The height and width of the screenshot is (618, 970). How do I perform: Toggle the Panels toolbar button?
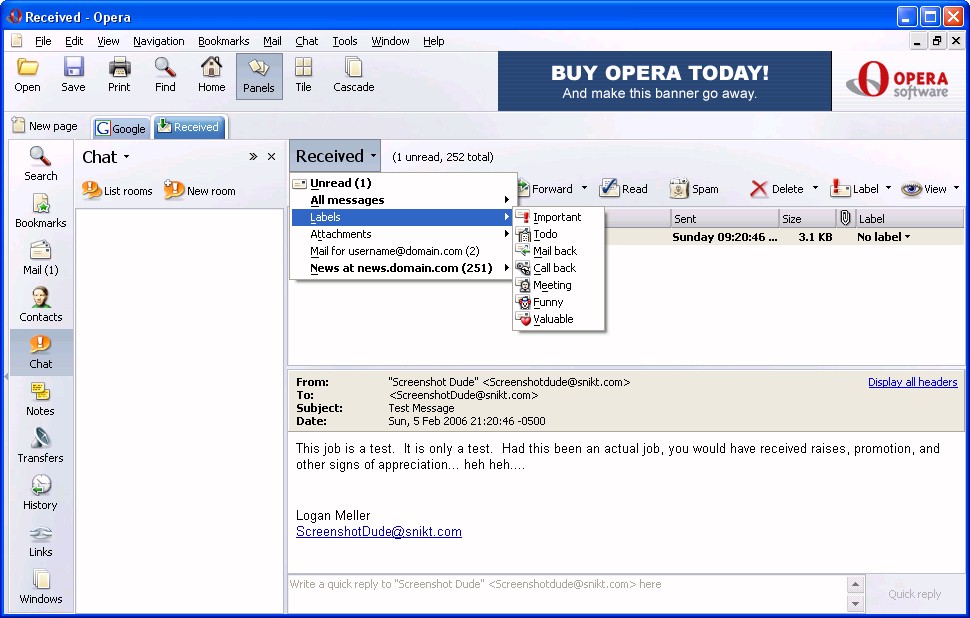tap(259, 76)
